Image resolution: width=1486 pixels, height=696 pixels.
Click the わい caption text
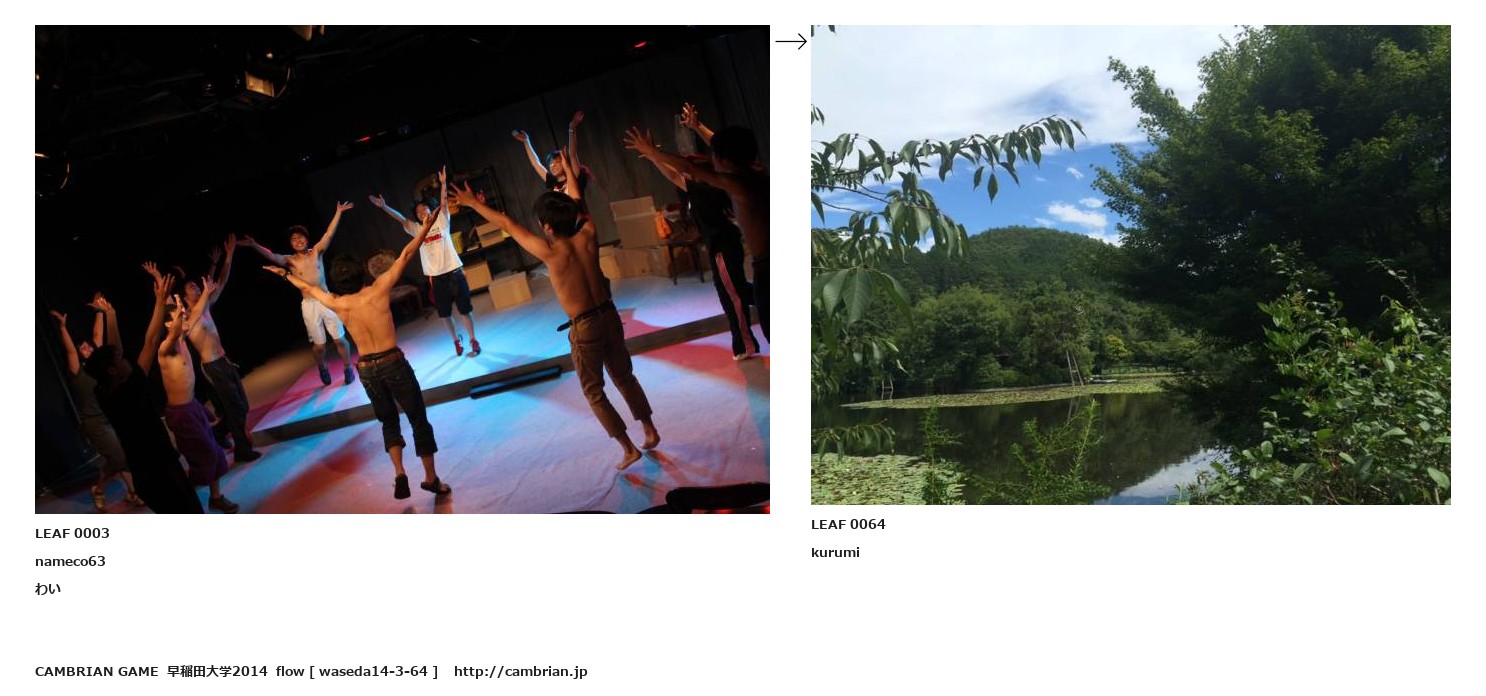click(x=48, y=589)
